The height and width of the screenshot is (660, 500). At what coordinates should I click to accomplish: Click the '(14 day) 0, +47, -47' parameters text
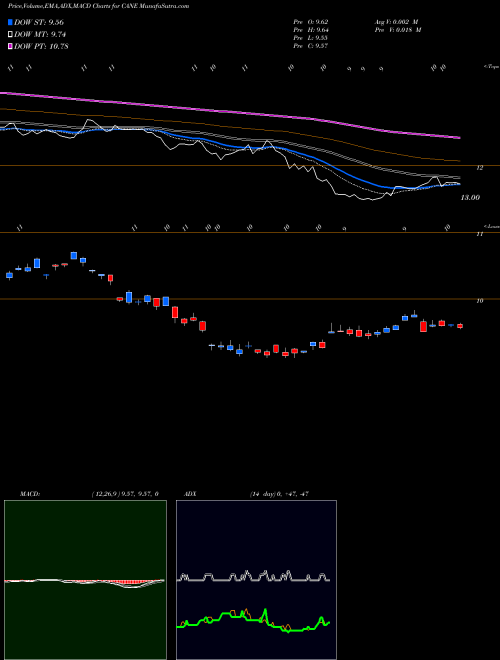tap(278, 494)
